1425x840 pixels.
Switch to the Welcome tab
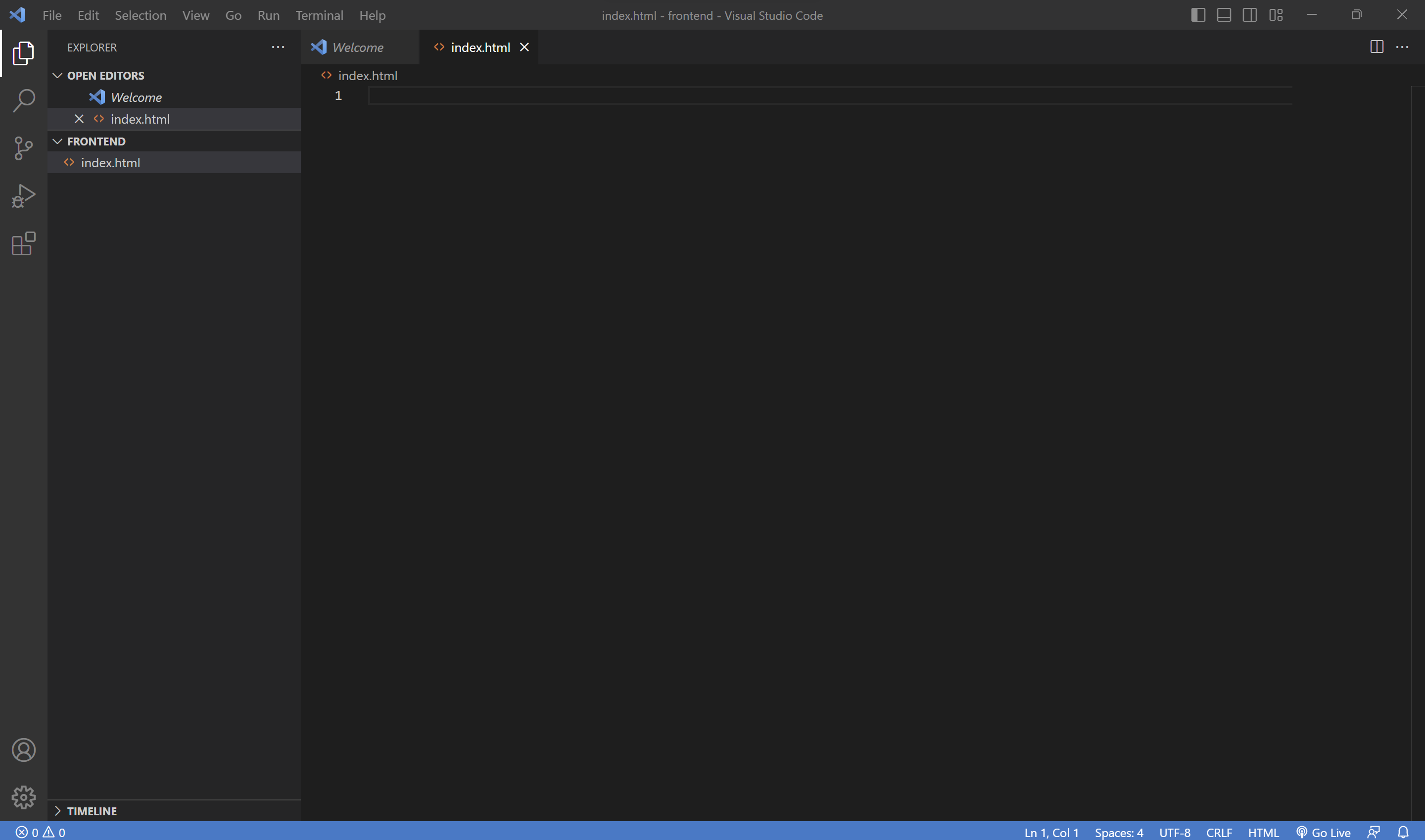(357, 47)
